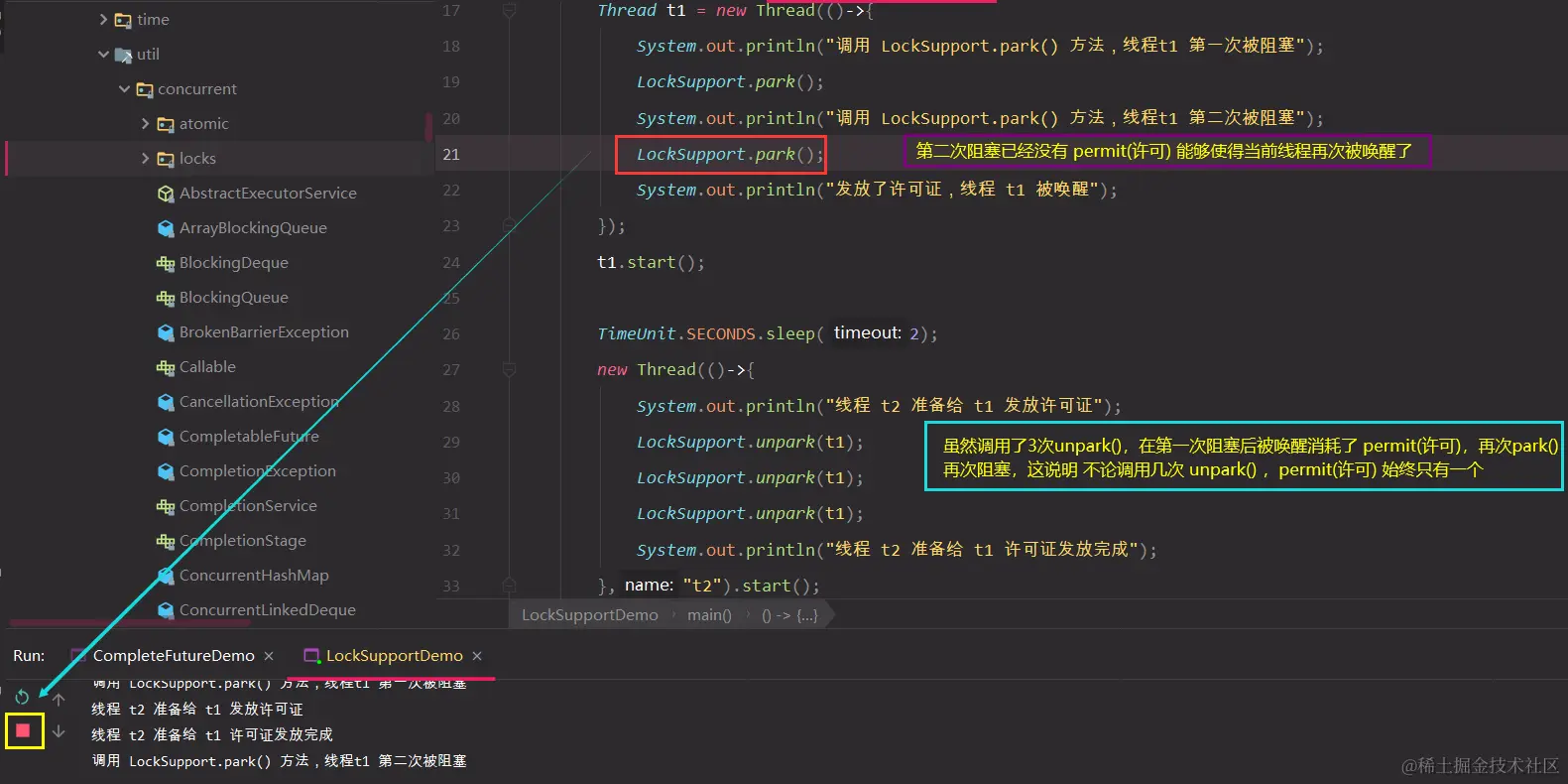This screenshot has height=784, width=1568.
Task: Click the CancellationException class icon
Action: pyautogui.click(x=166, y=402)
